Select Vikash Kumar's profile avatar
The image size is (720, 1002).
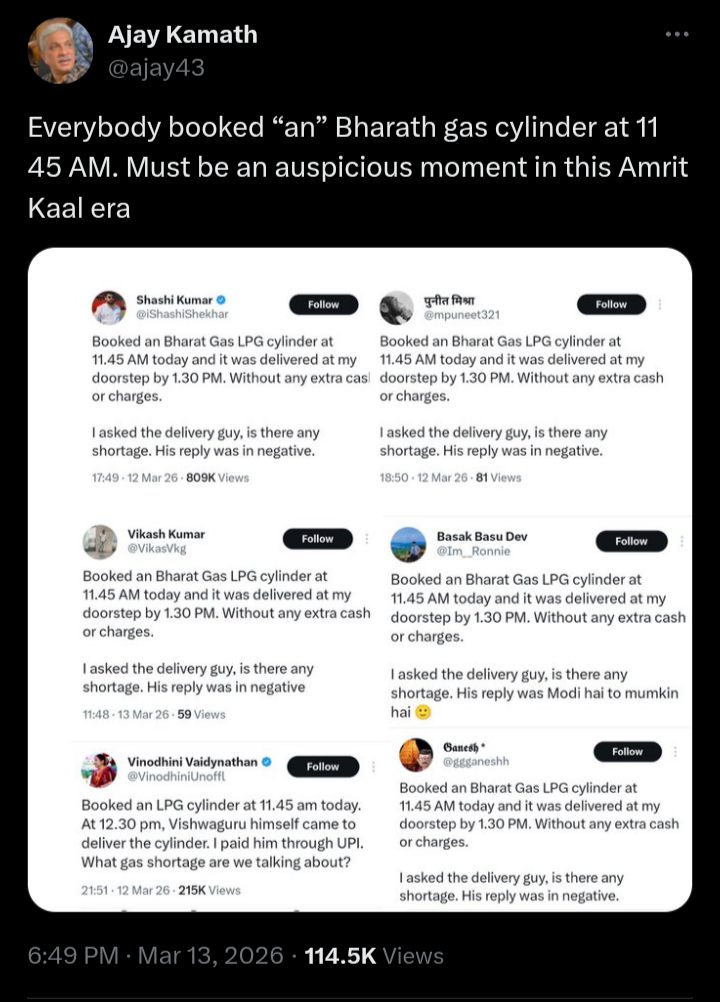coord(99,541)
